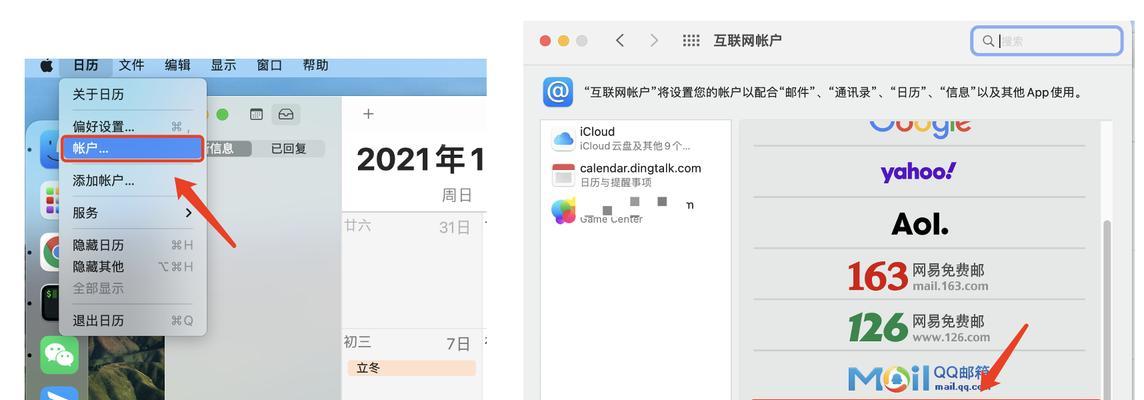Image resolution: width=1144 pixels, height=400 pixels.
Task: Click the 周日 column header
Action: pyautogui.click(x=457, y=195)
